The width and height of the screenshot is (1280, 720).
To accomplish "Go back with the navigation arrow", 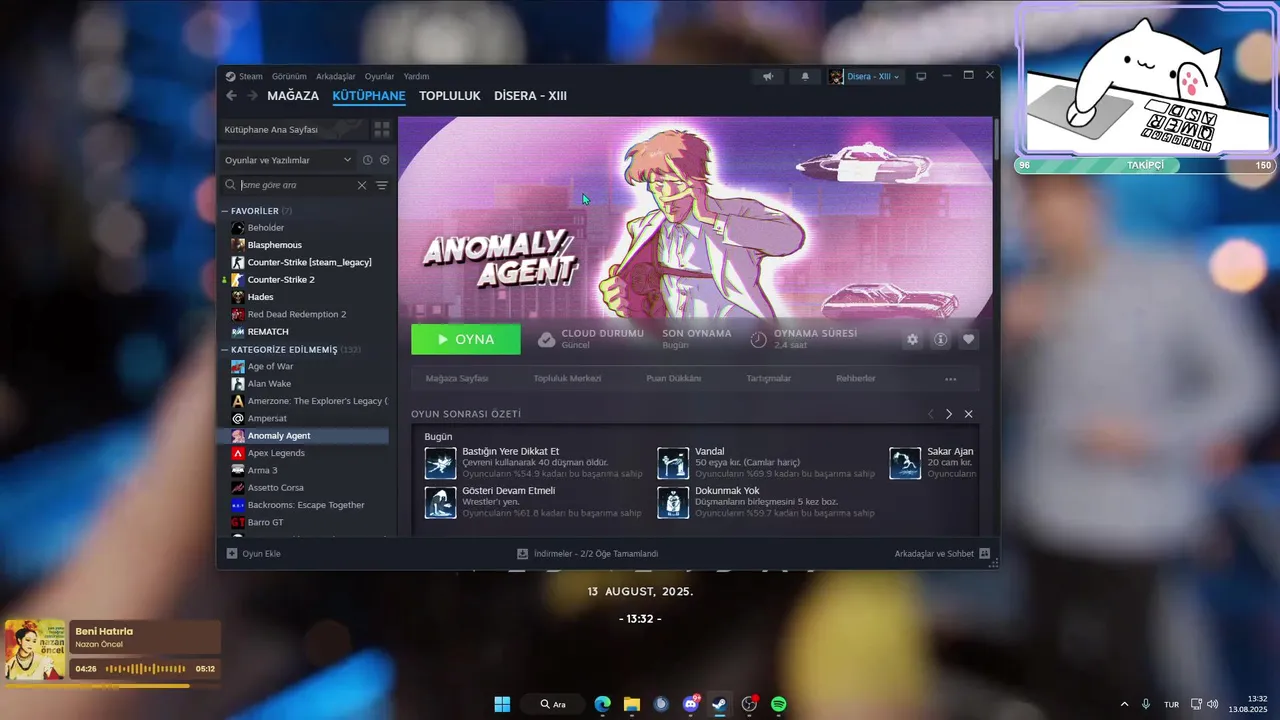I will pyautogui.click(x=231, y=96).
